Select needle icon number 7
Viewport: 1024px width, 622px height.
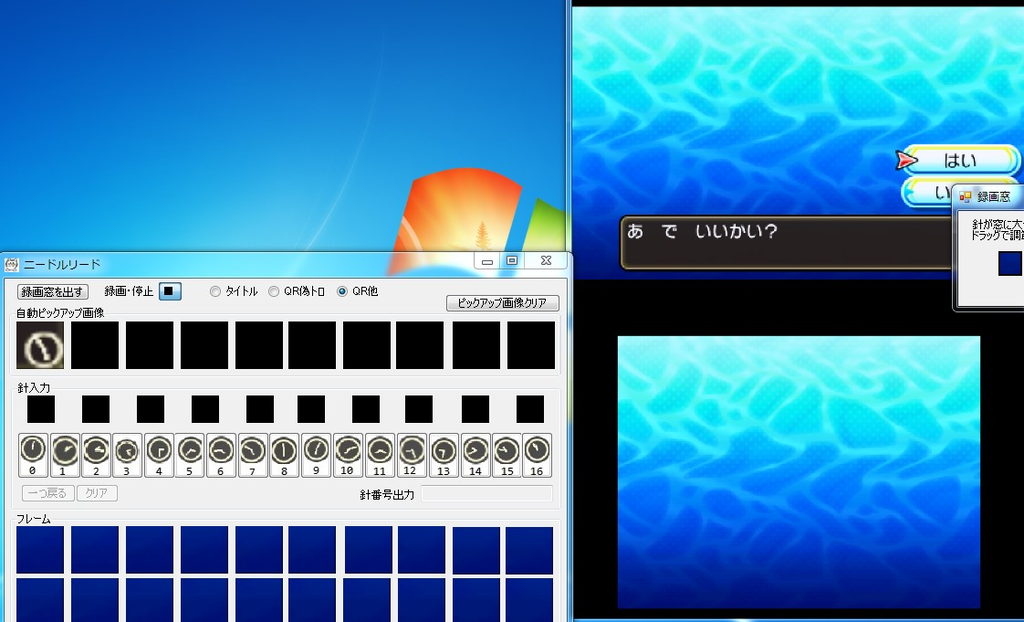pos(253,455)
